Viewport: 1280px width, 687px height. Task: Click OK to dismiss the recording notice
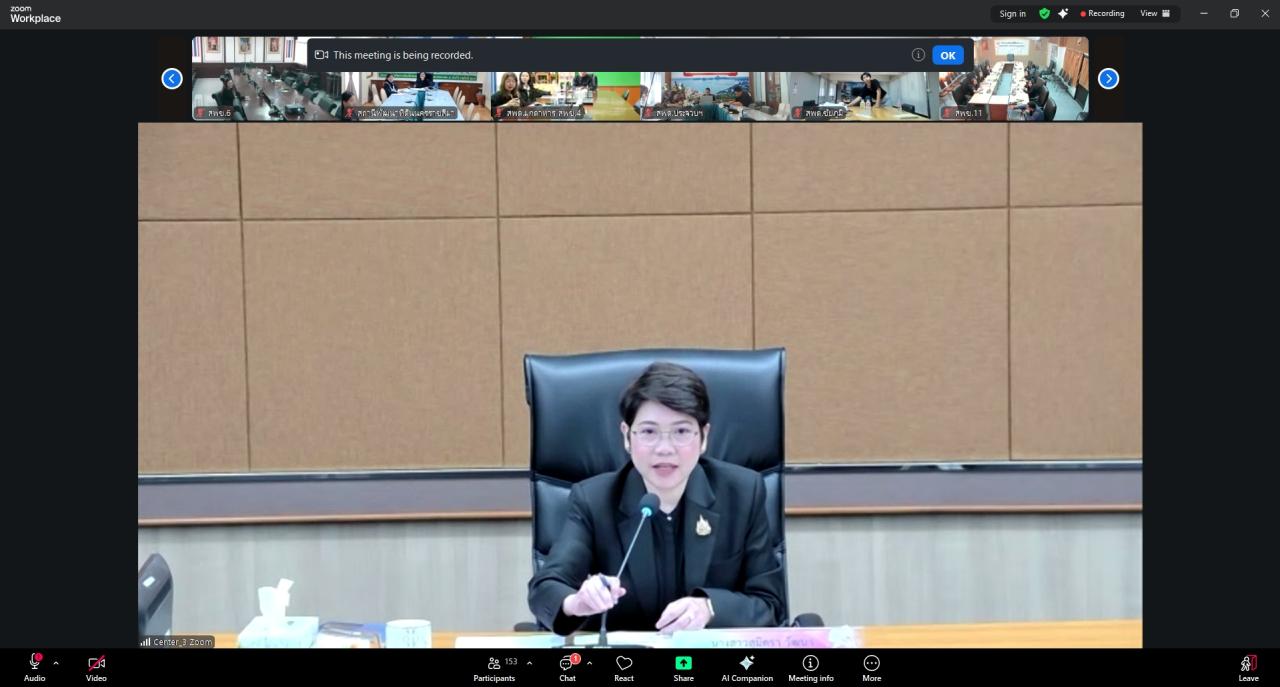tap(947, 55)
